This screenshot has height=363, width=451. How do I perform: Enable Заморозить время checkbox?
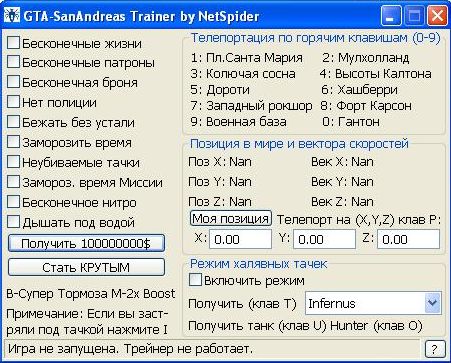point(13,142)
